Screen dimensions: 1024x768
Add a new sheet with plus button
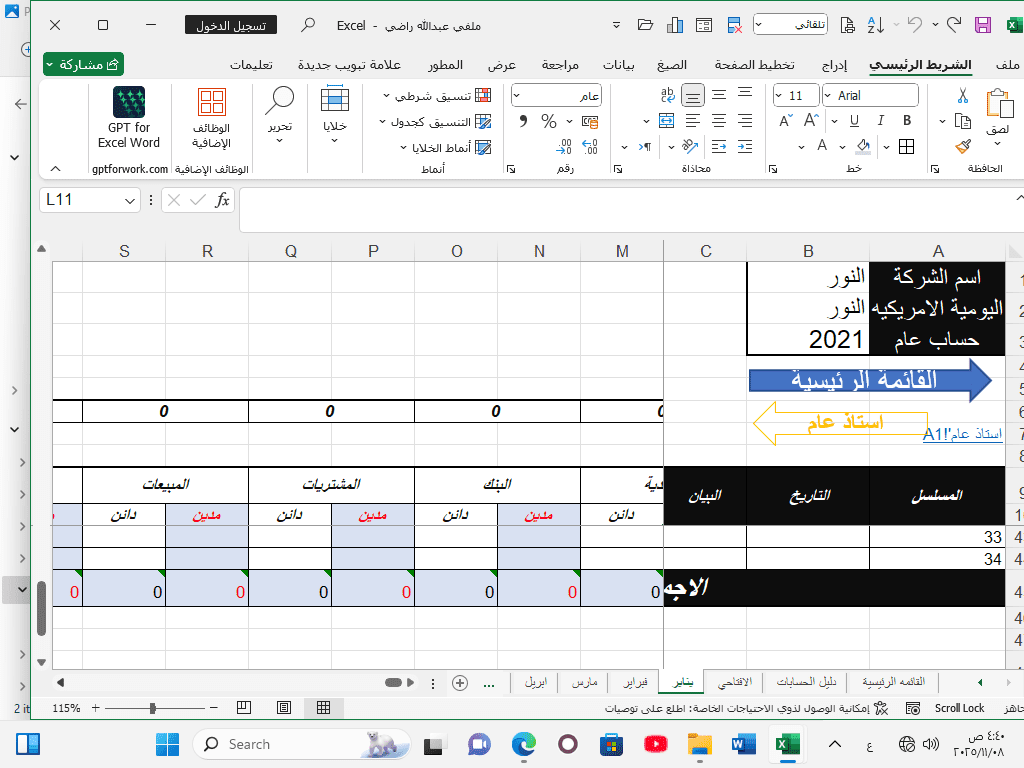click(460, 683)
